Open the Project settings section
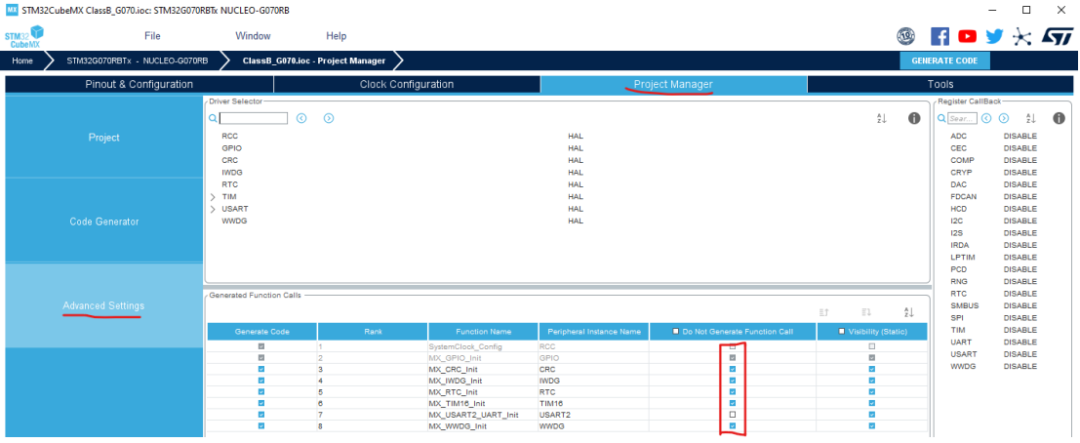The width and height of the screenshot is (1080, 443). [104, 138]
